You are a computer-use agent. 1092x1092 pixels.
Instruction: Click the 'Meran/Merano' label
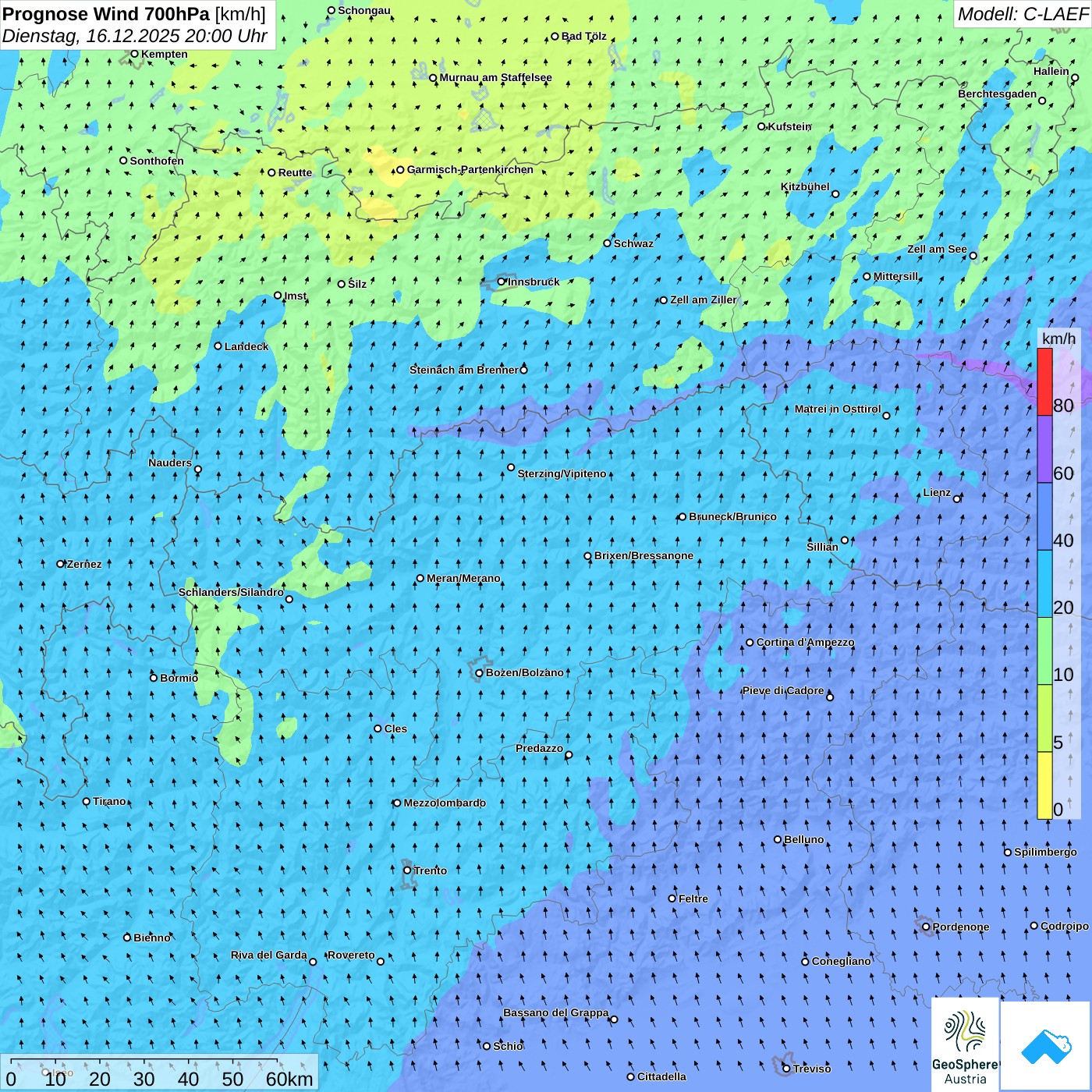(x=464, y=578)
